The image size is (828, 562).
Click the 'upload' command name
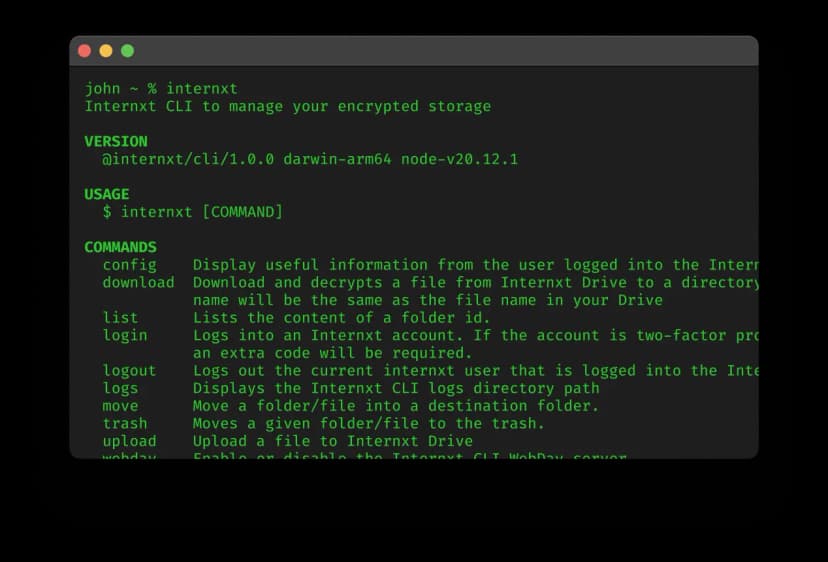click(129, 441)
